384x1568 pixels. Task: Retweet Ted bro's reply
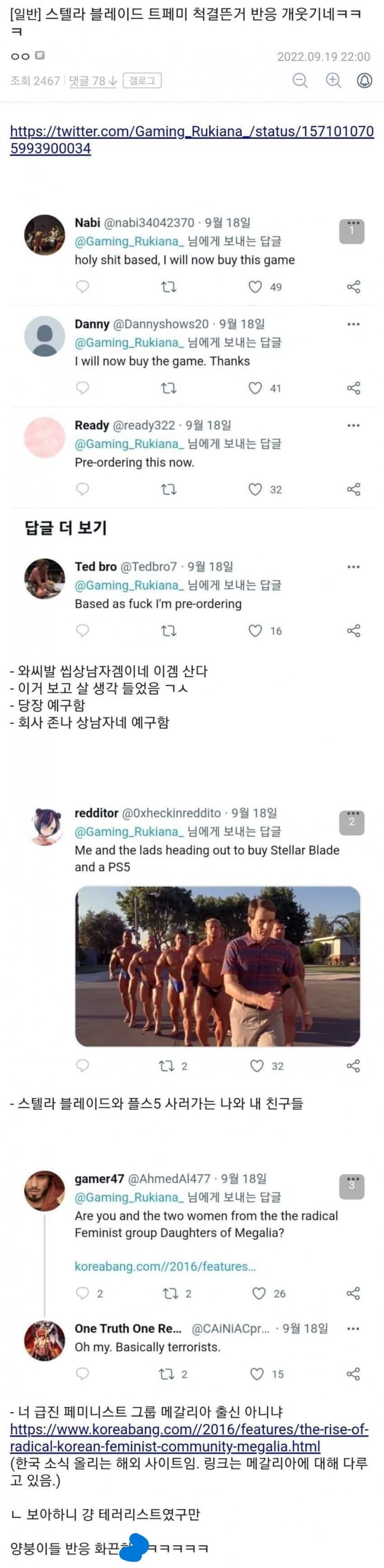pyautogui.click(x=169, y=631)
